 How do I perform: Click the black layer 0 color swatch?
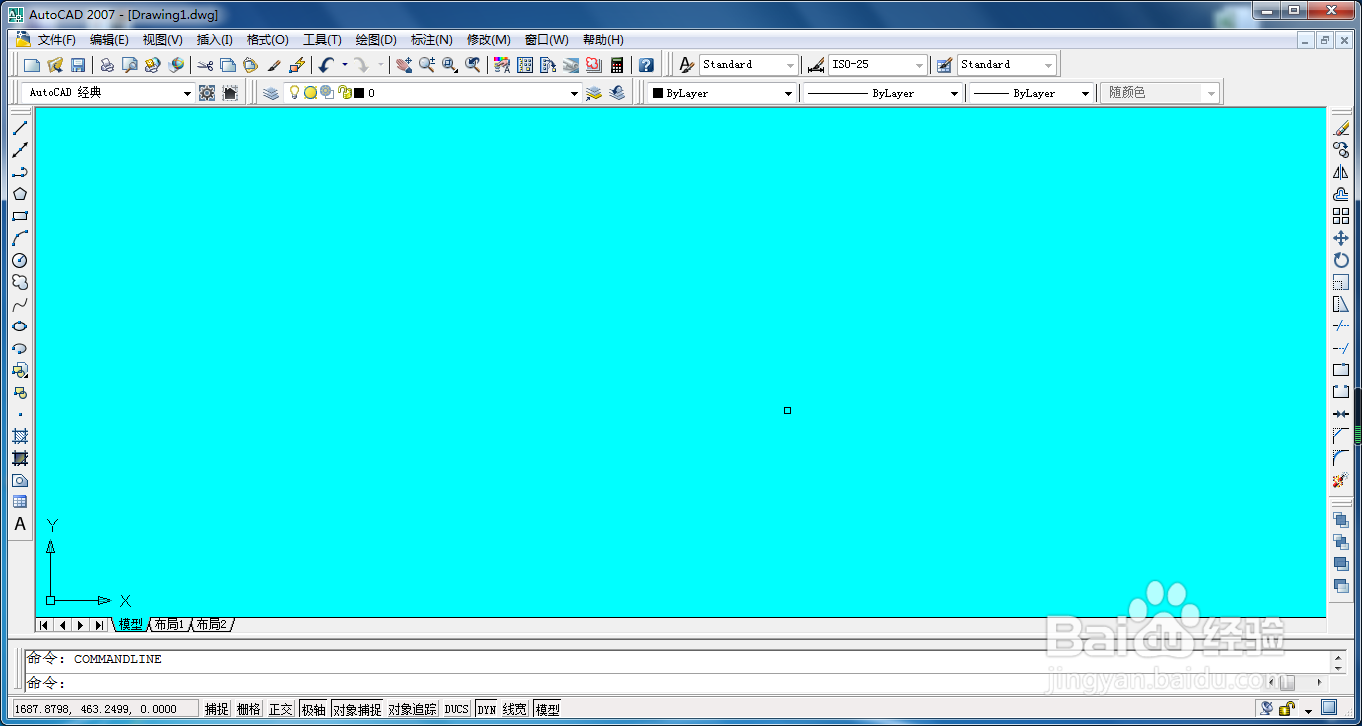tap(359, 93)
